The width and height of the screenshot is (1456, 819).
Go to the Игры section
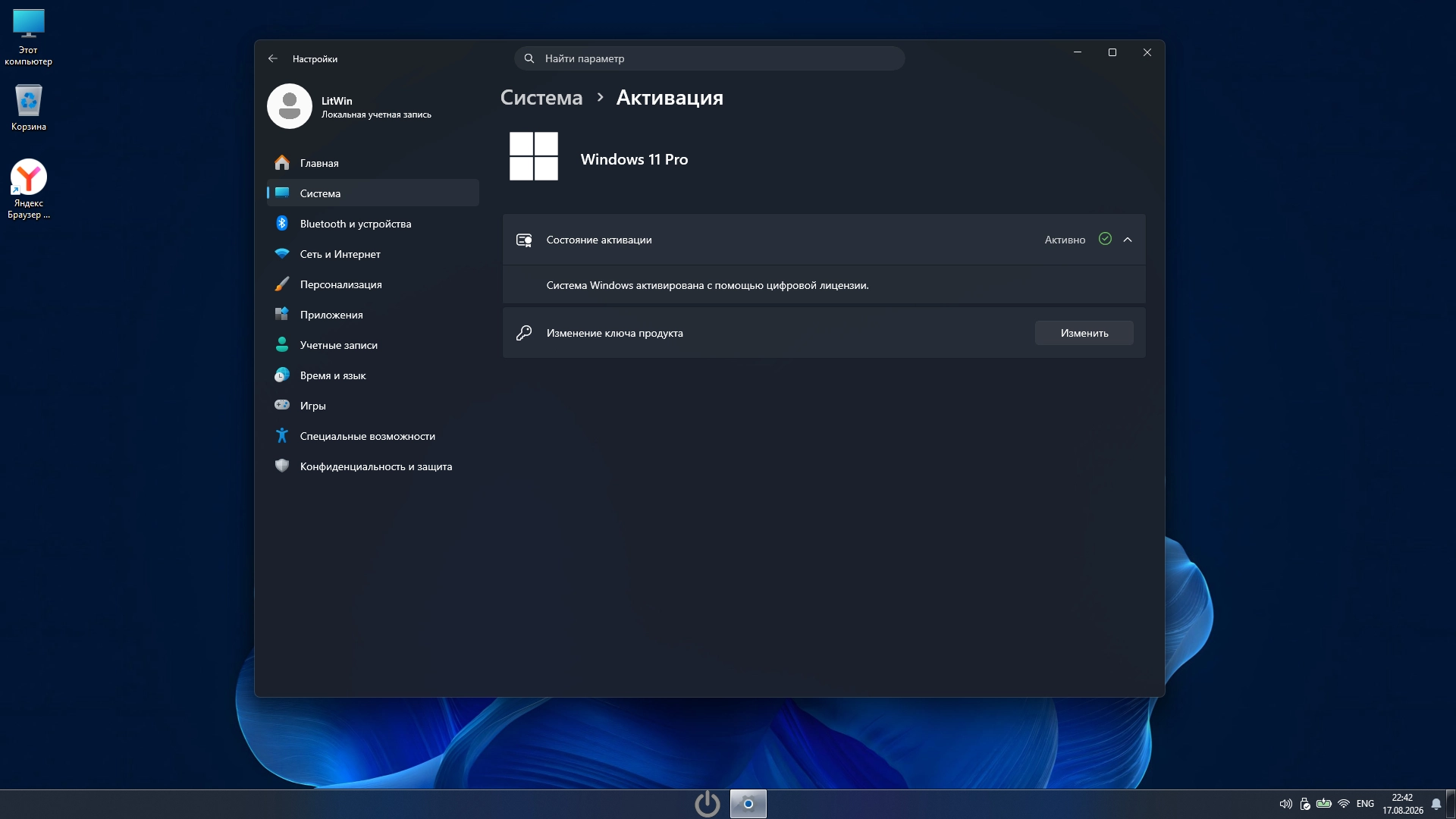[x=373, y=406]
